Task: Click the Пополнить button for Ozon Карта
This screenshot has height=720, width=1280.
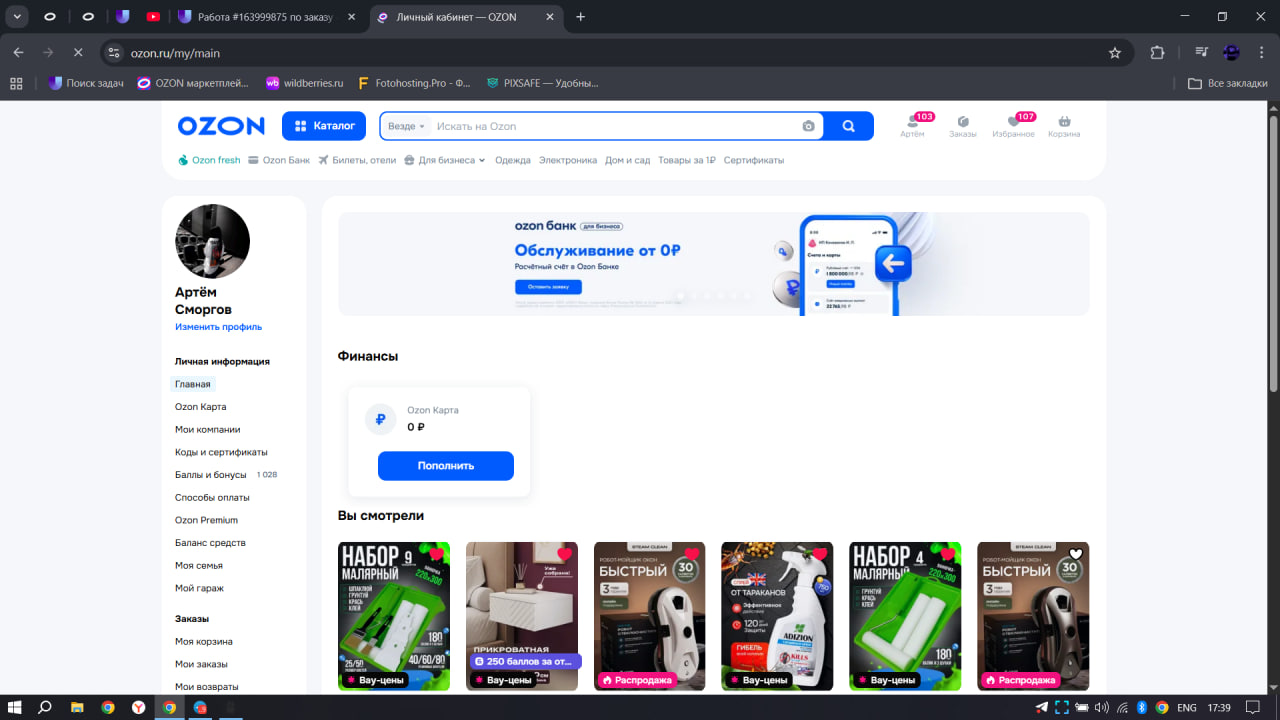Action: click(x=446, y=466)
